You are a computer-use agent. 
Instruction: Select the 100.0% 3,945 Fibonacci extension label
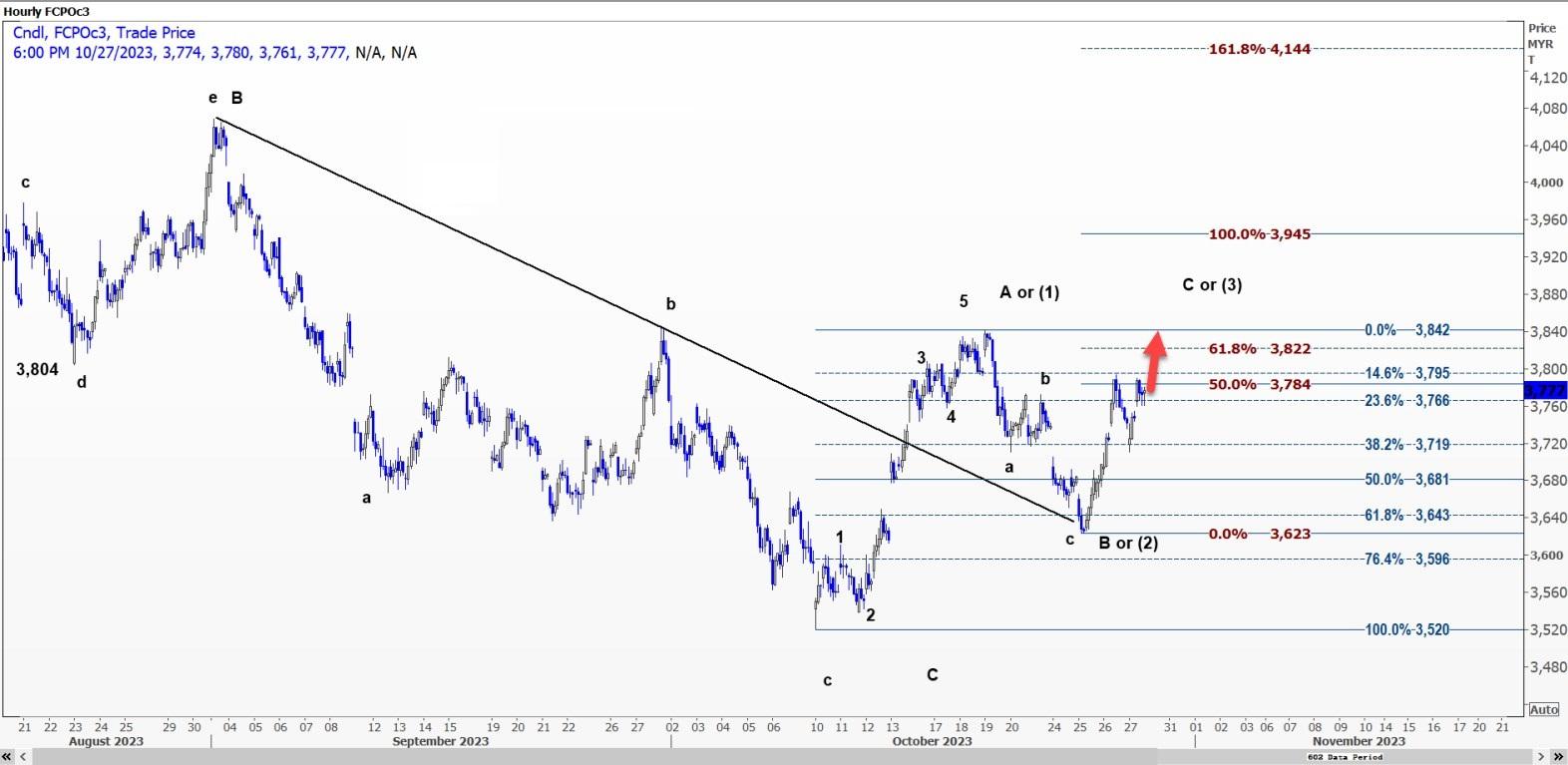pyautogui.click(x=1260, y=234)
